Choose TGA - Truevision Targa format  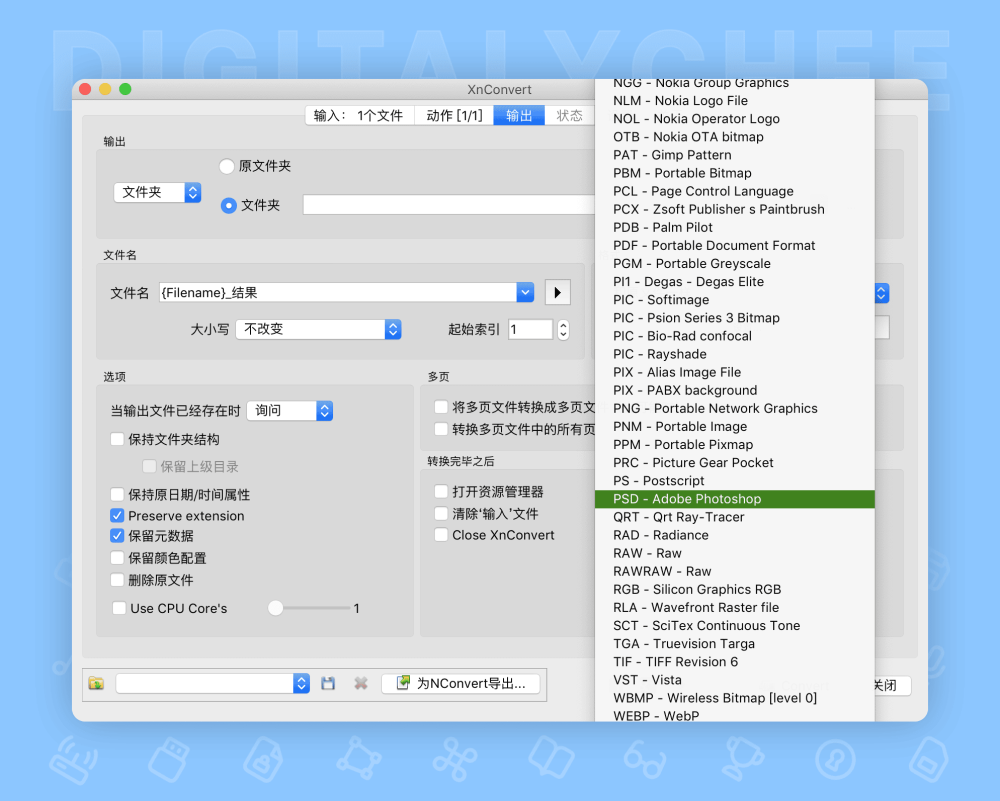pos(735,643)
